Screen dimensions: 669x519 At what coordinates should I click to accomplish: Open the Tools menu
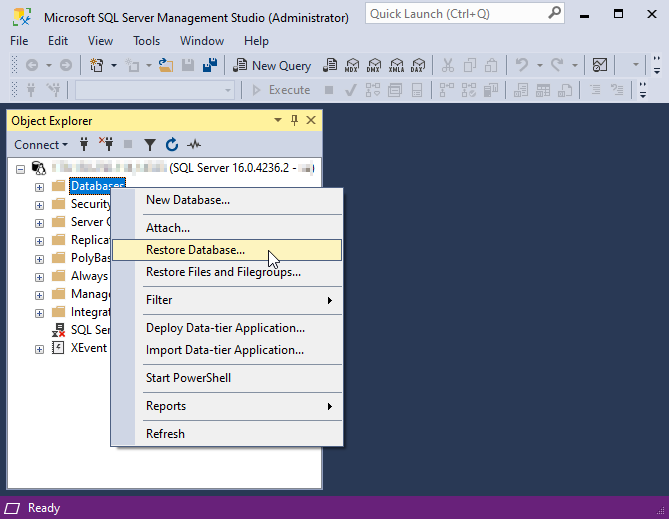tap(146, 41)
